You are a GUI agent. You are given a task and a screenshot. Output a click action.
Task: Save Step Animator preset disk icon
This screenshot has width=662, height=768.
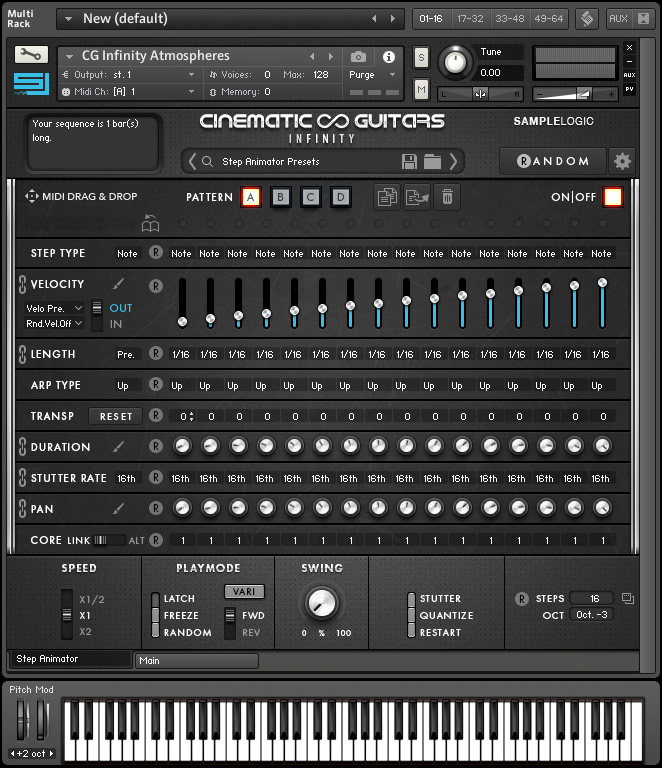(409, 161)
